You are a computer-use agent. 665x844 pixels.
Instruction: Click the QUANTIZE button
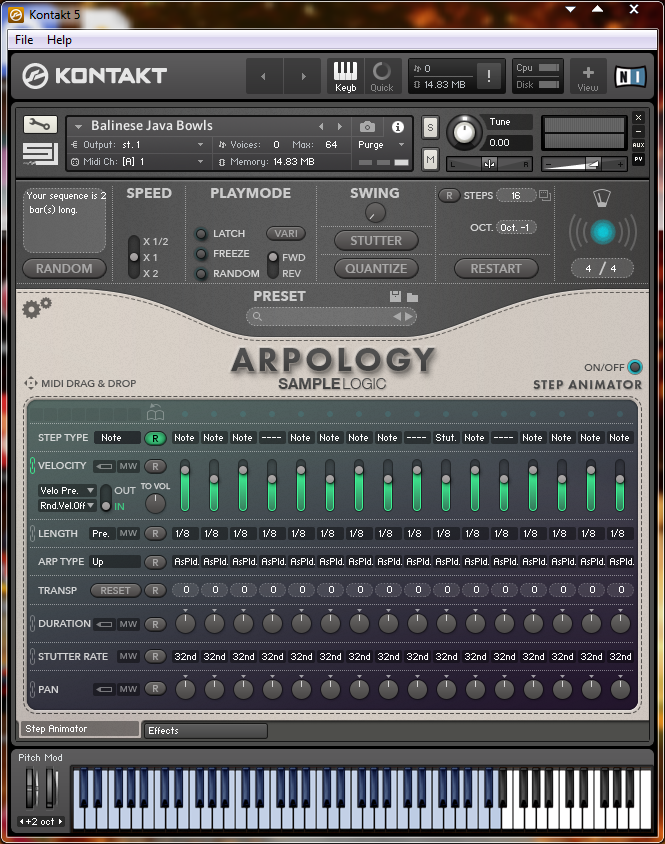(x=376, y=268)
